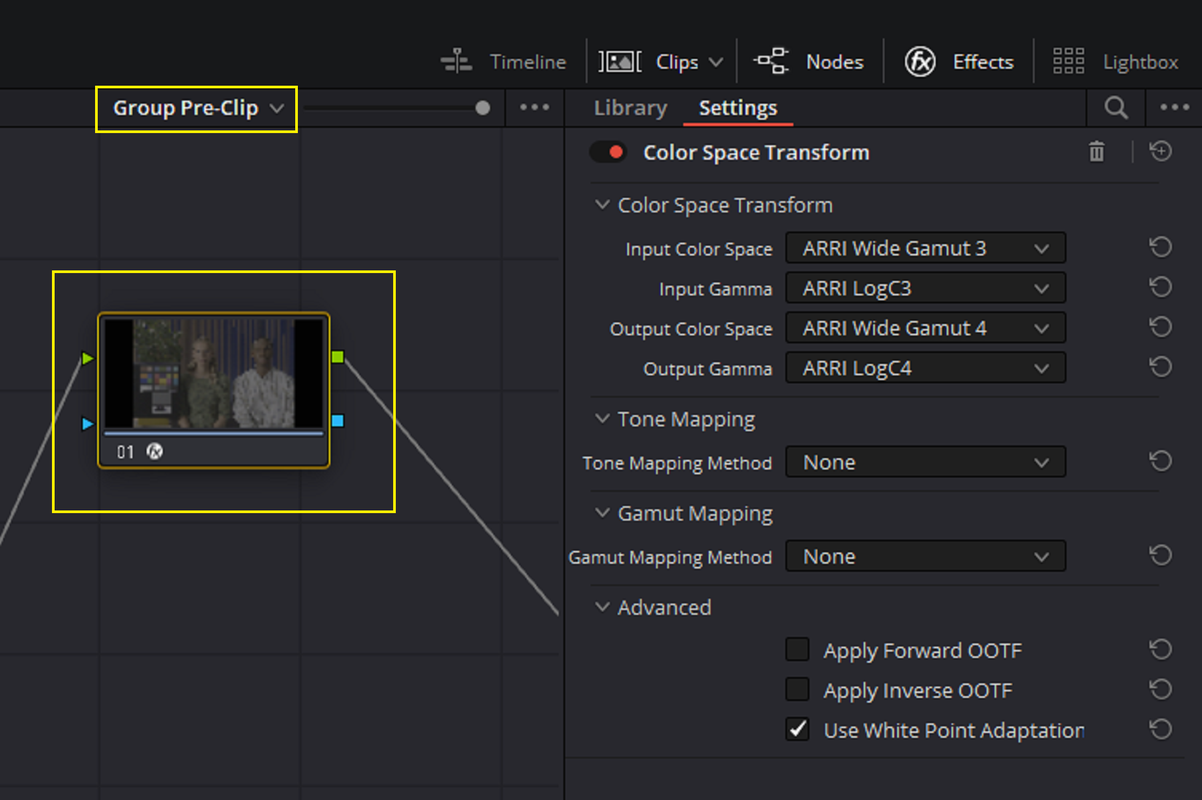Enable Apply Forward OOTF checkbox
1202x800 pixels.
(797, 650)
